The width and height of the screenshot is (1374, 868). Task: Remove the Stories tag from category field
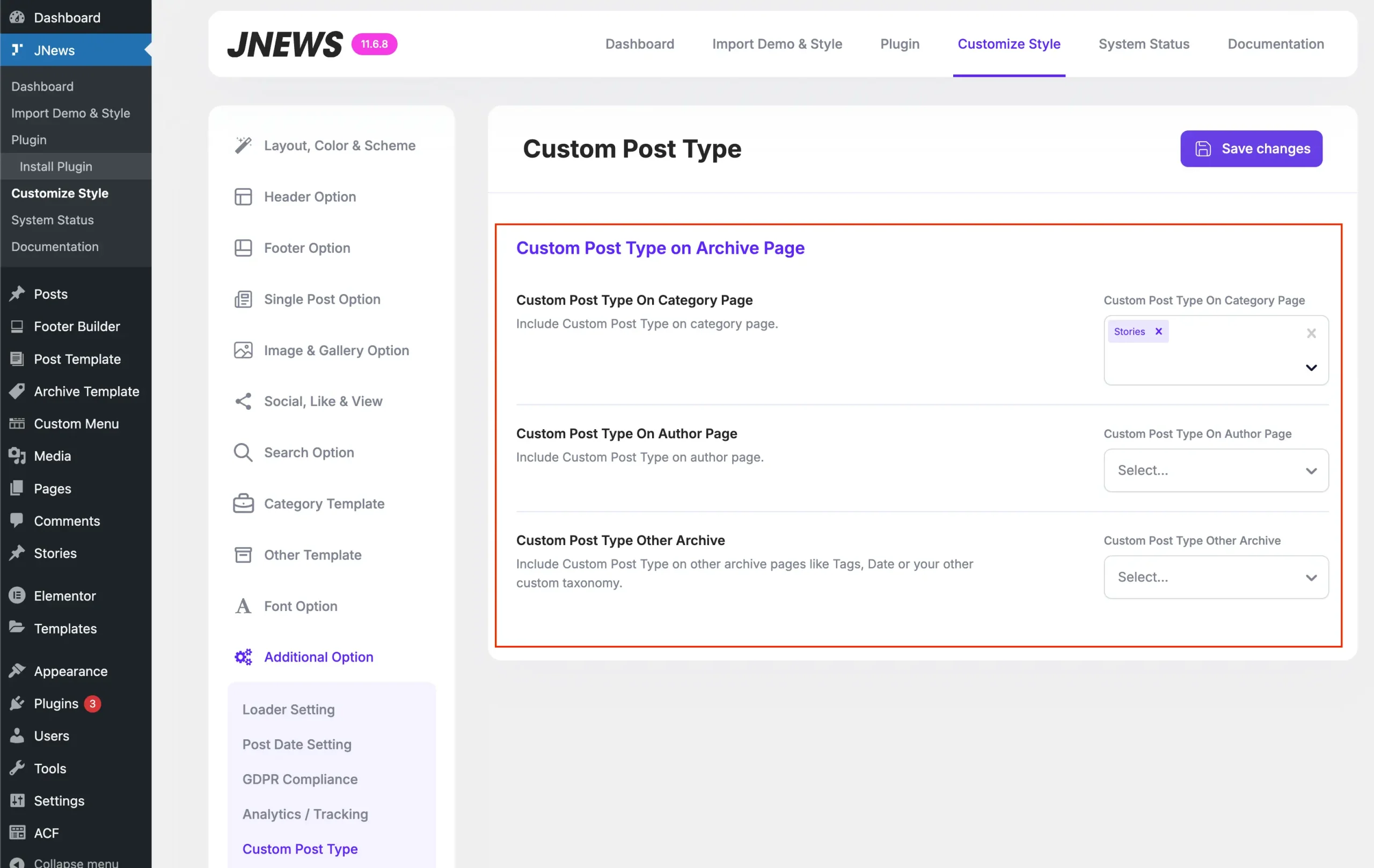[1158, 332]
